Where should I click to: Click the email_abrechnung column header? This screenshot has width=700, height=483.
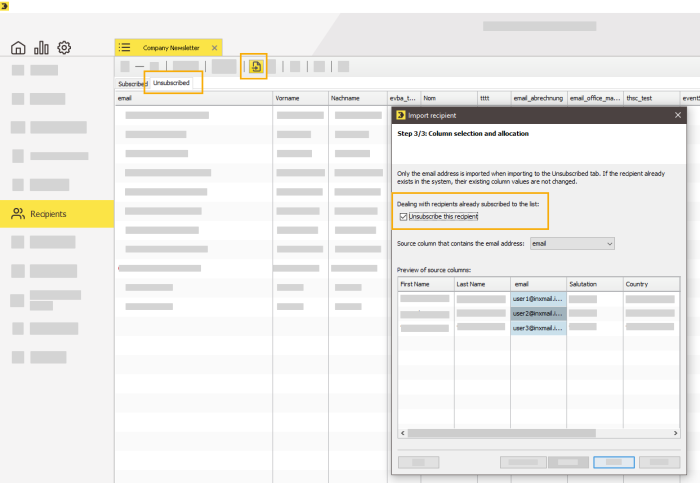point(539,98)
